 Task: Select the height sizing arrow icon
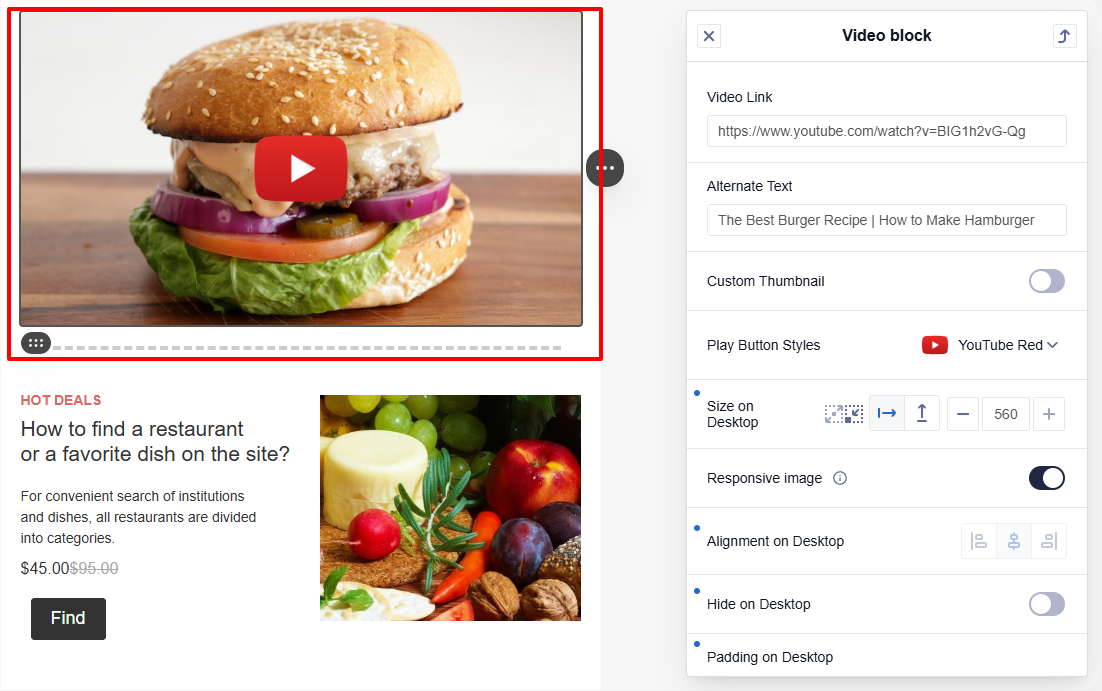point(921,414)
